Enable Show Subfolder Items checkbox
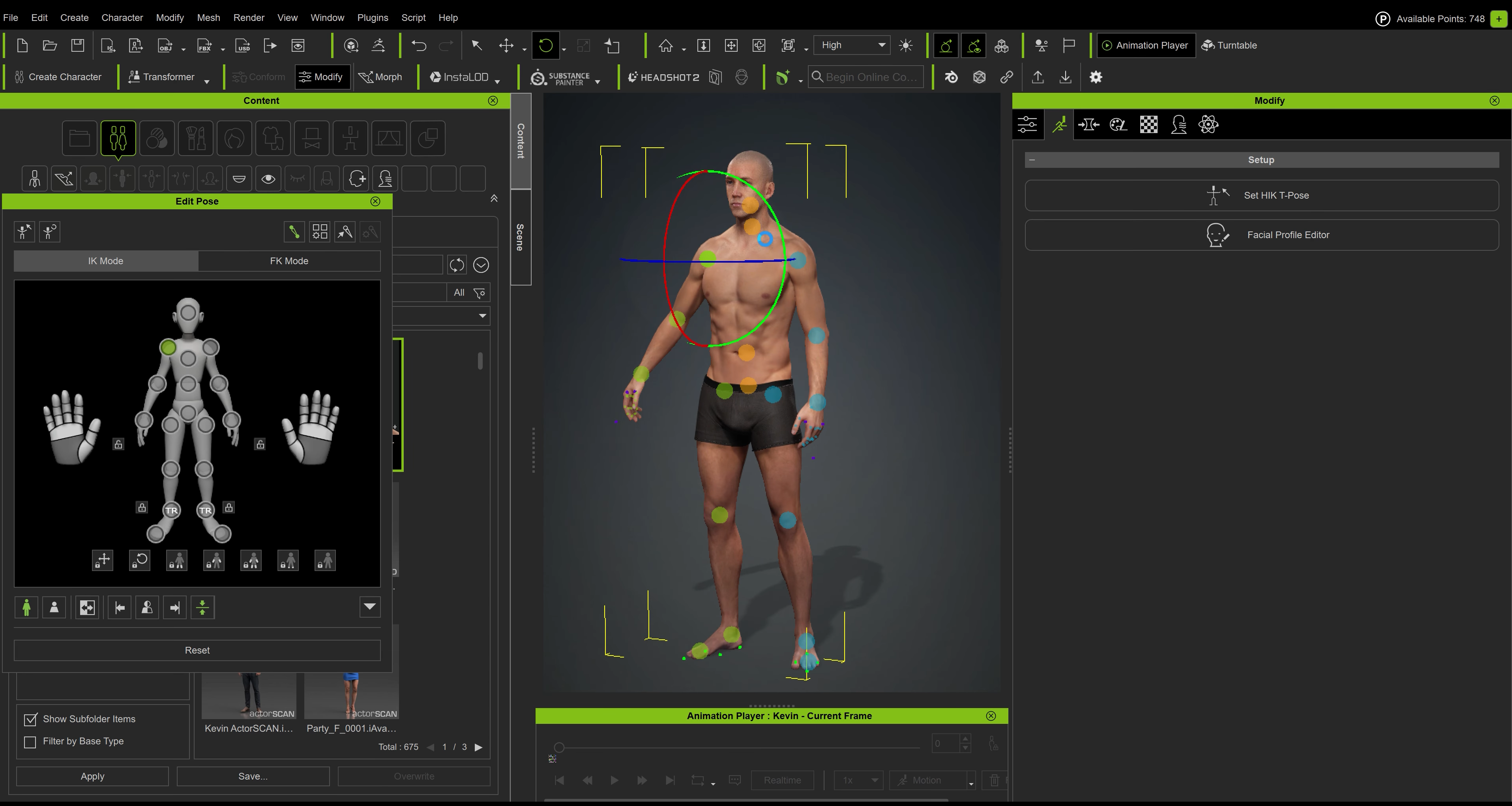This screenshot has height=806, width=1512. pos(30,720)
